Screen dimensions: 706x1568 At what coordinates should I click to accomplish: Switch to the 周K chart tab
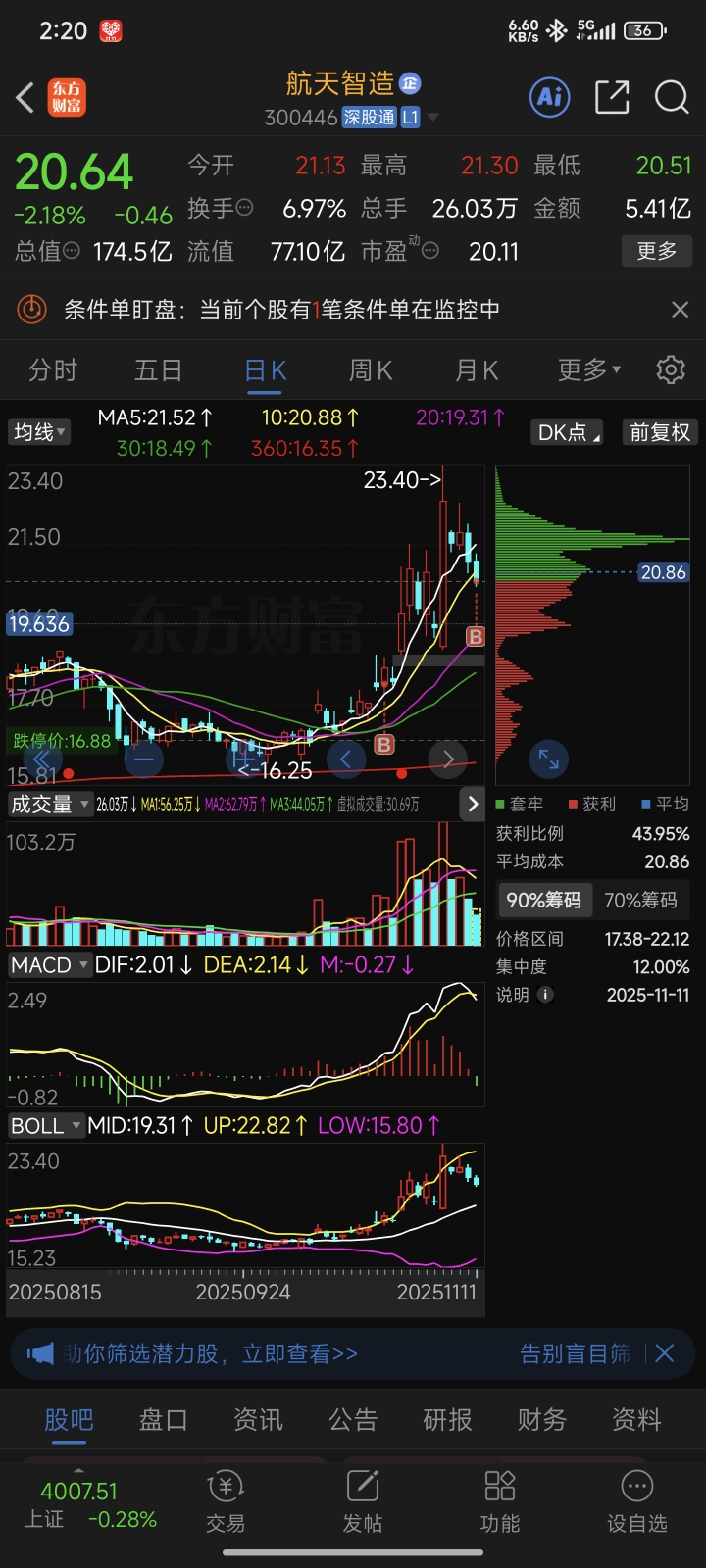click(371, 369)
